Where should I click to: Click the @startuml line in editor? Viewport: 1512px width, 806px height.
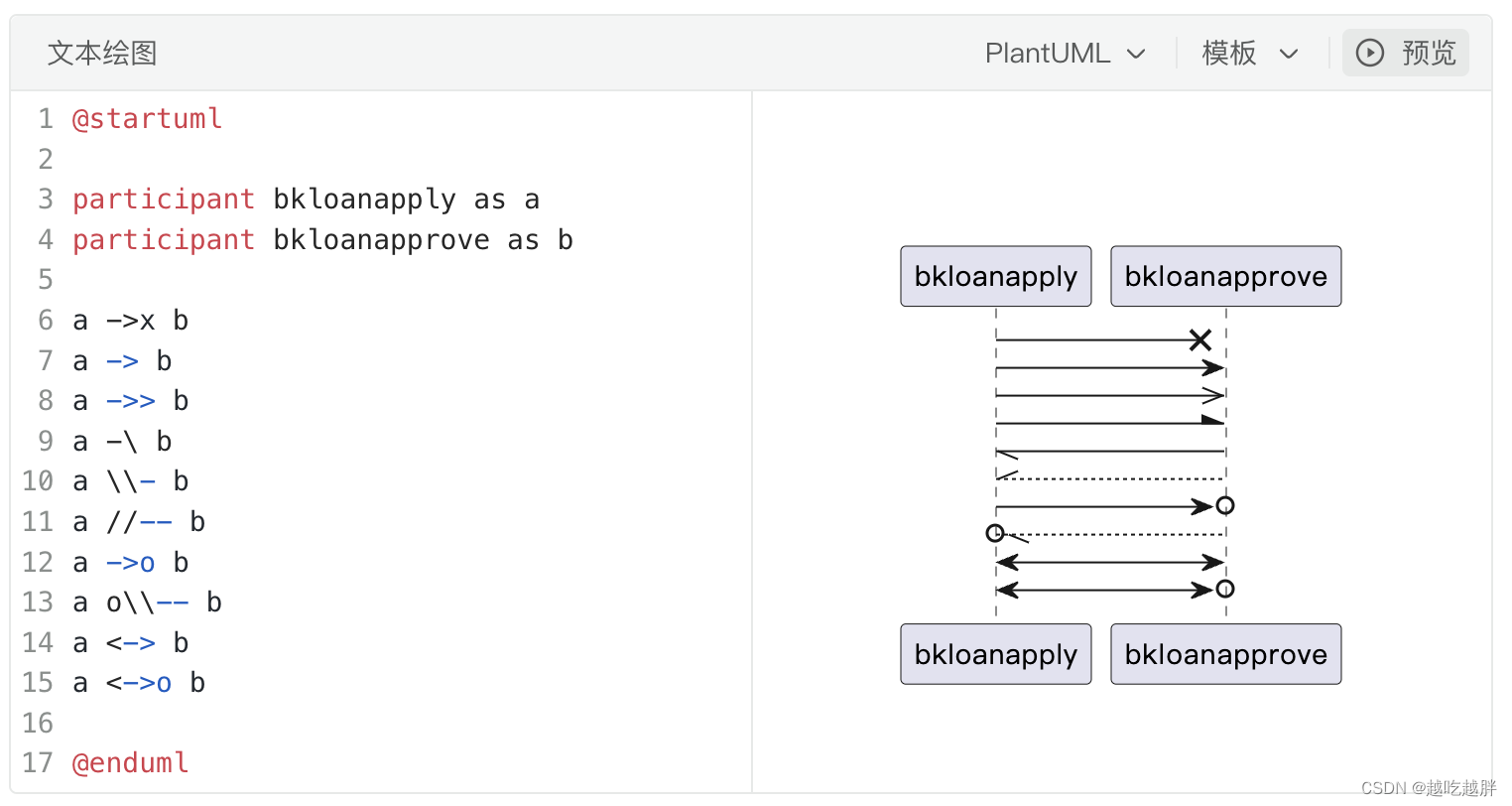147,119
